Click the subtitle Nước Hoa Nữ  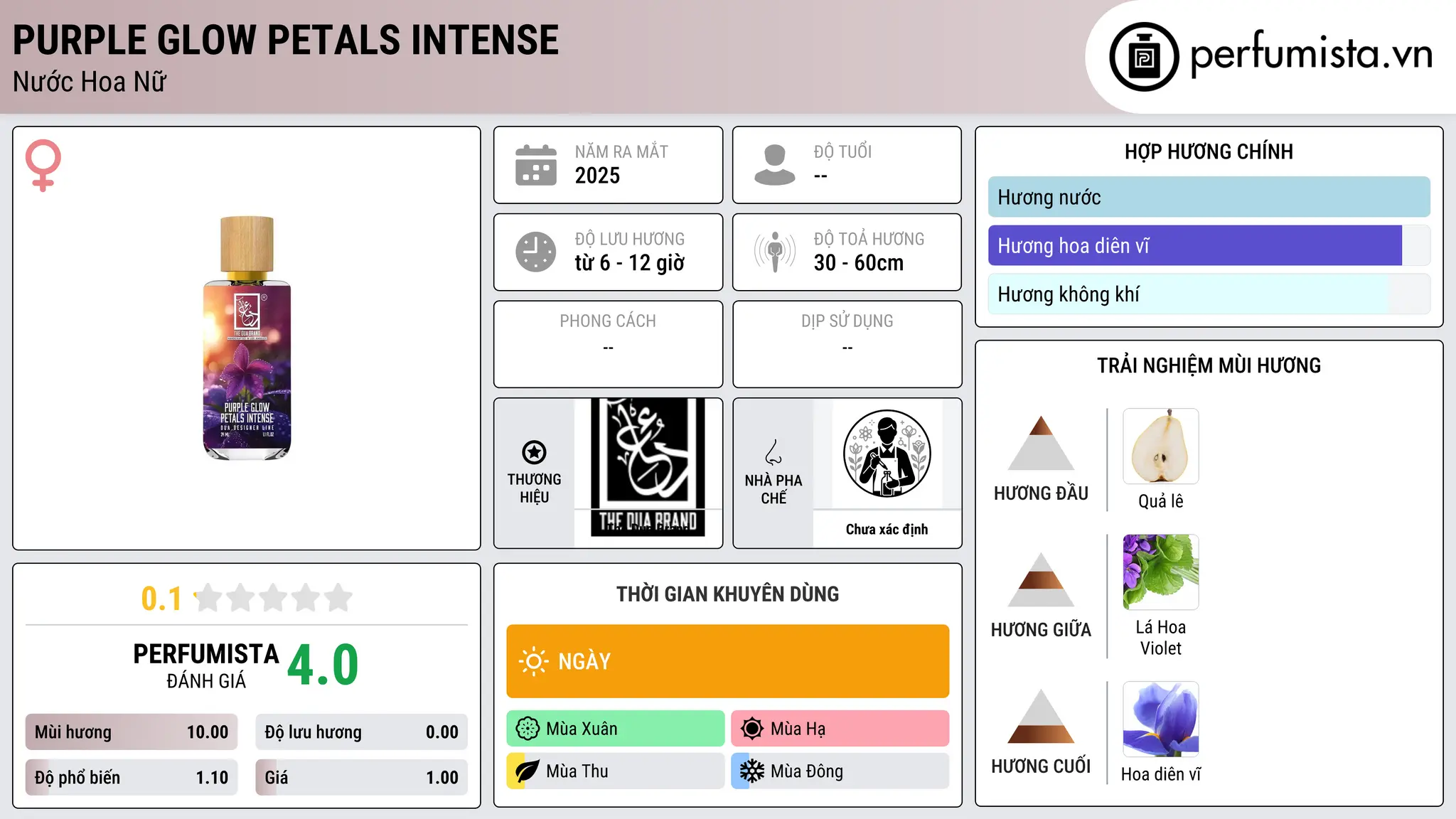coord(90,82)
